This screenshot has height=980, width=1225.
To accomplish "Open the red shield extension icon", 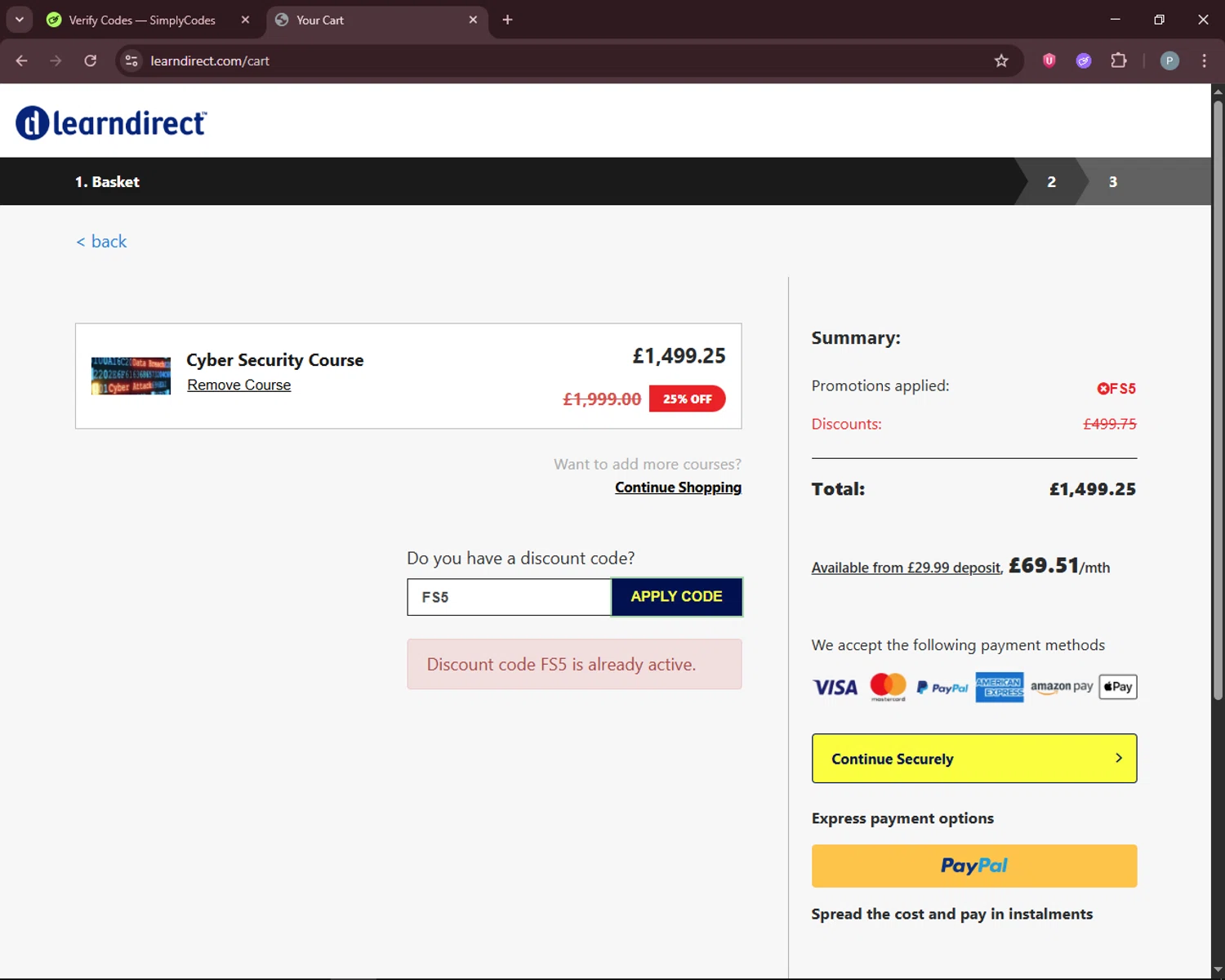I will click(1049, 60).
